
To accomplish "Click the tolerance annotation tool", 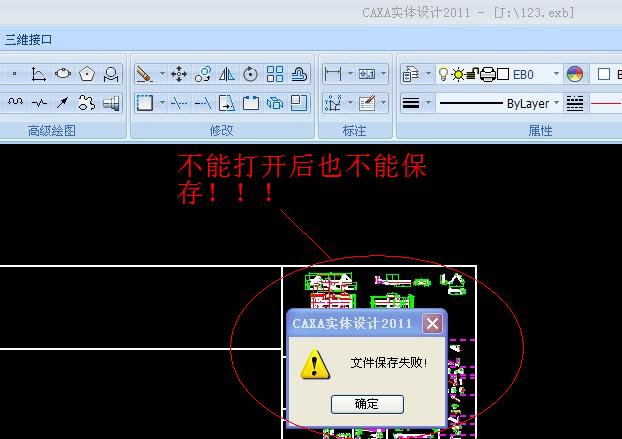I will 367,74.
